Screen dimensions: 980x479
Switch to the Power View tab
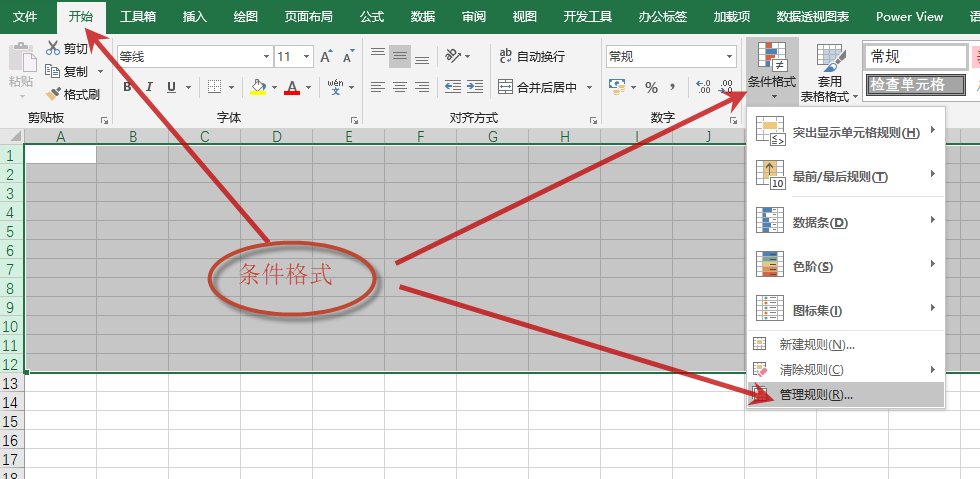point(909,16)
